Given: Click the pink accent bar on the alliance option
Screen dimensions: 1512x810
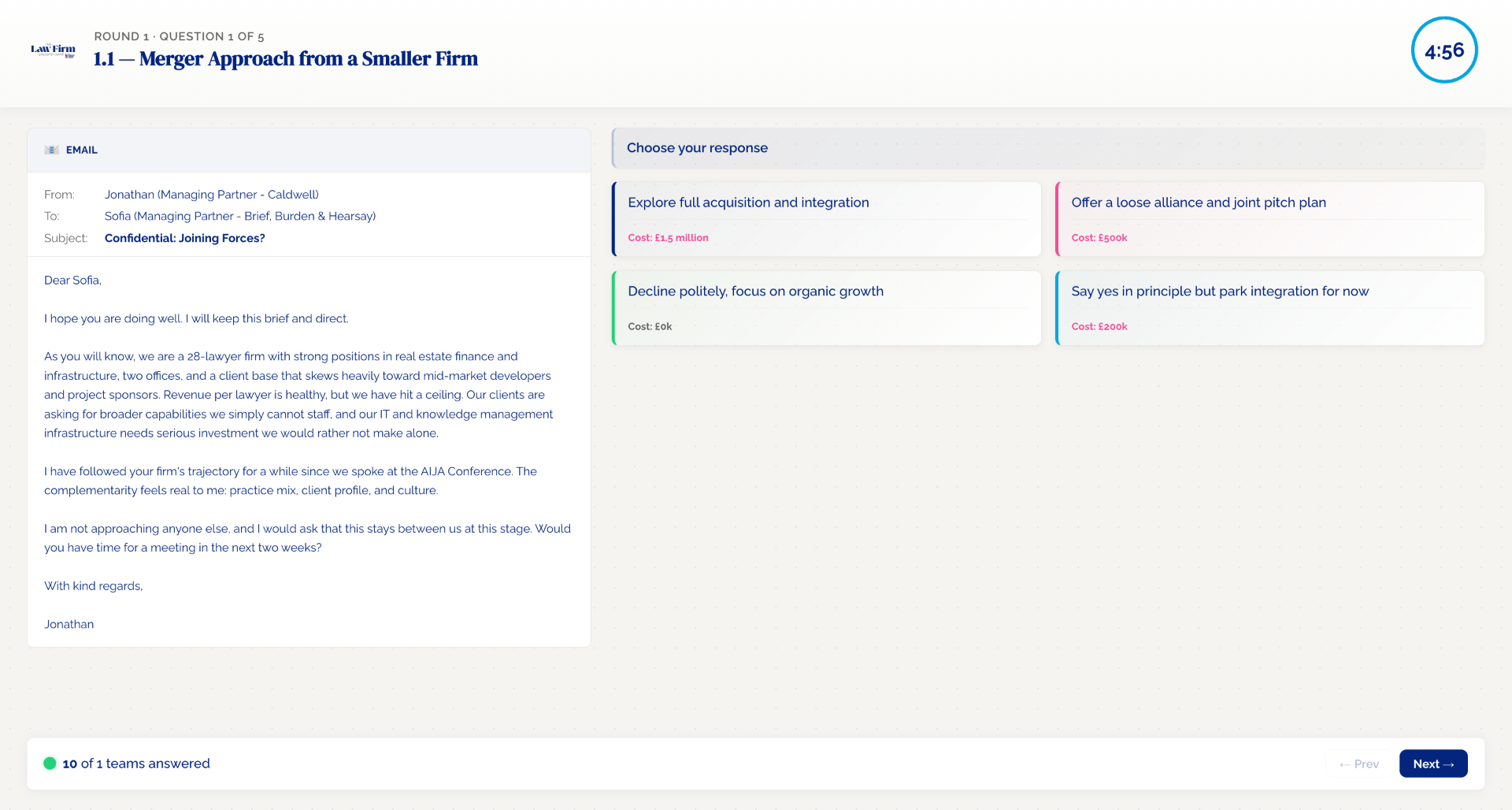Looking at the screenshot, I should coord(1058,219).
